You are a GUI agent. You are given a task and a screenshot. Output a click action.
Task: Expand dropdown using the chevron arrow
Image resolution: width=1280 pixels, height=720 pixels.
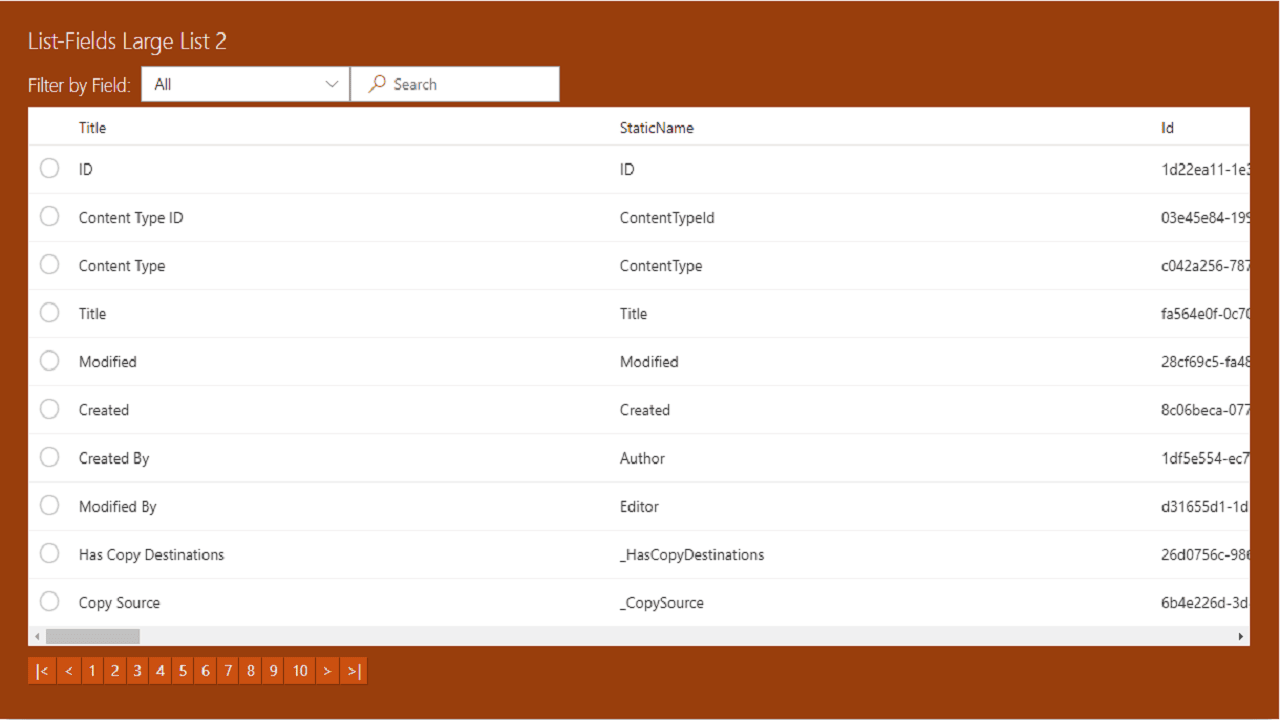point(332,84)
